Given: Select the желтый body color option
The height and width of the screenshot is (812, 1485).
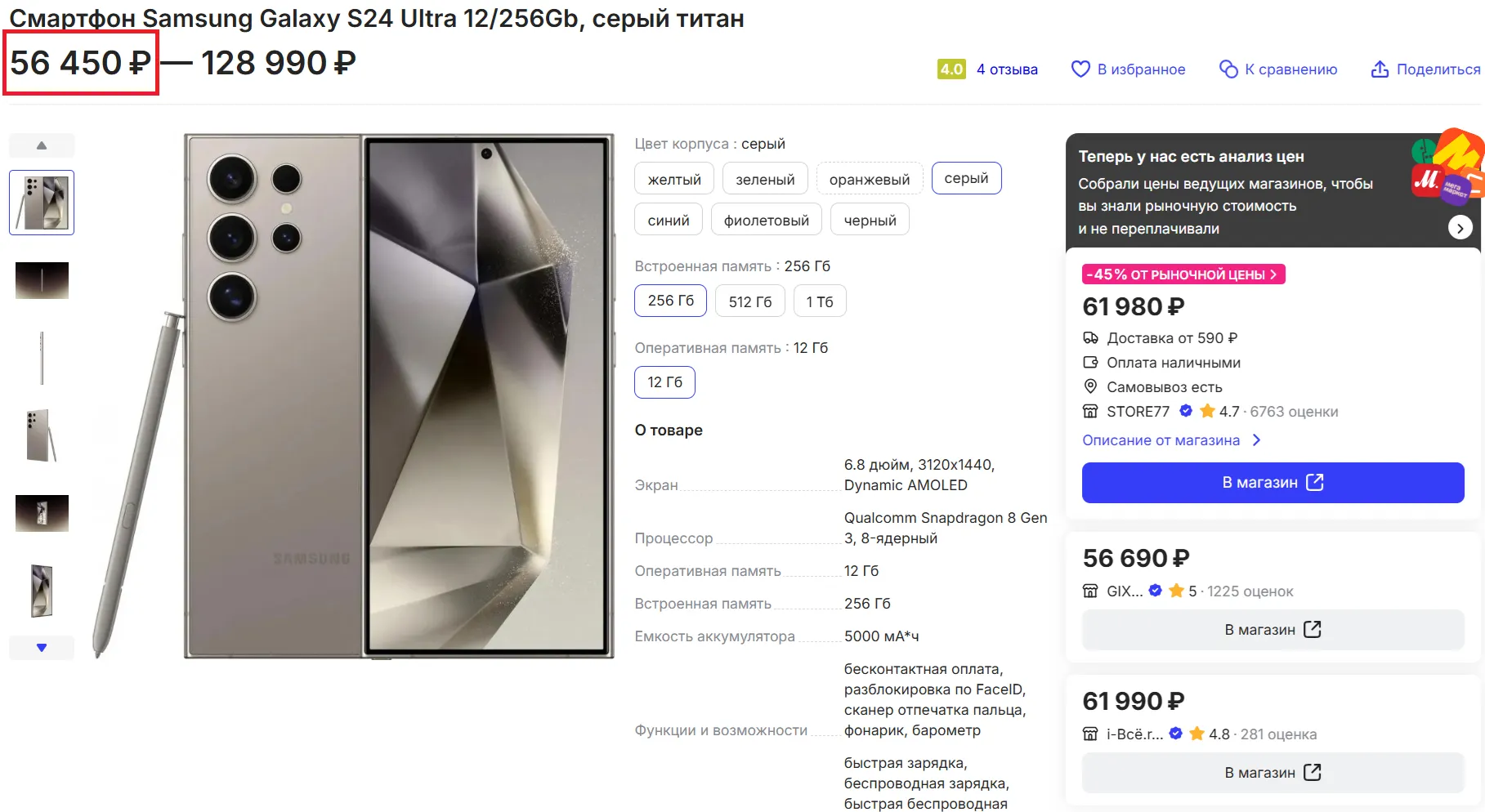Looking at the screenshot, I should [x=674, y=179].
